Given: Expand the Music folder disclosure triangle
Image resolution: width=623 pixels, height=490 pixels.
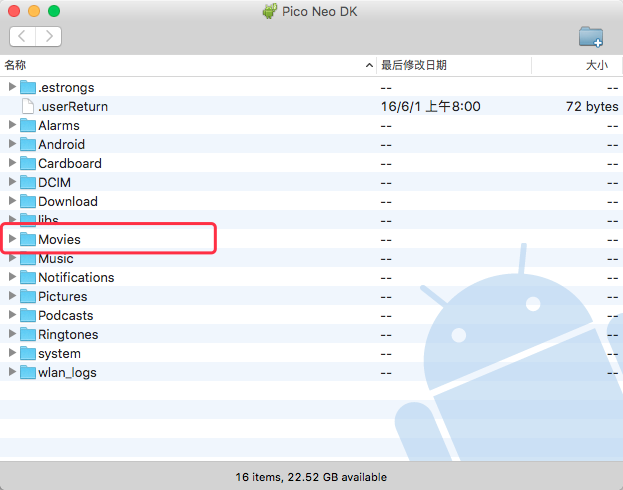Looking at the screenshot, I should coord(12,258).
